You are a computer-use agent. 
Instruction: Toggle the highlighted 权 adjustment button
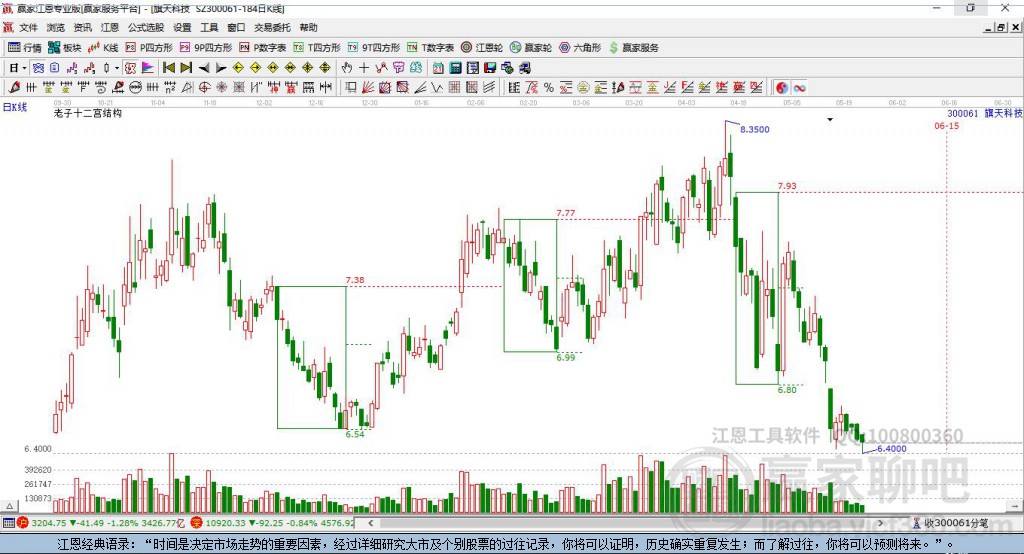(x=131, y=68)
